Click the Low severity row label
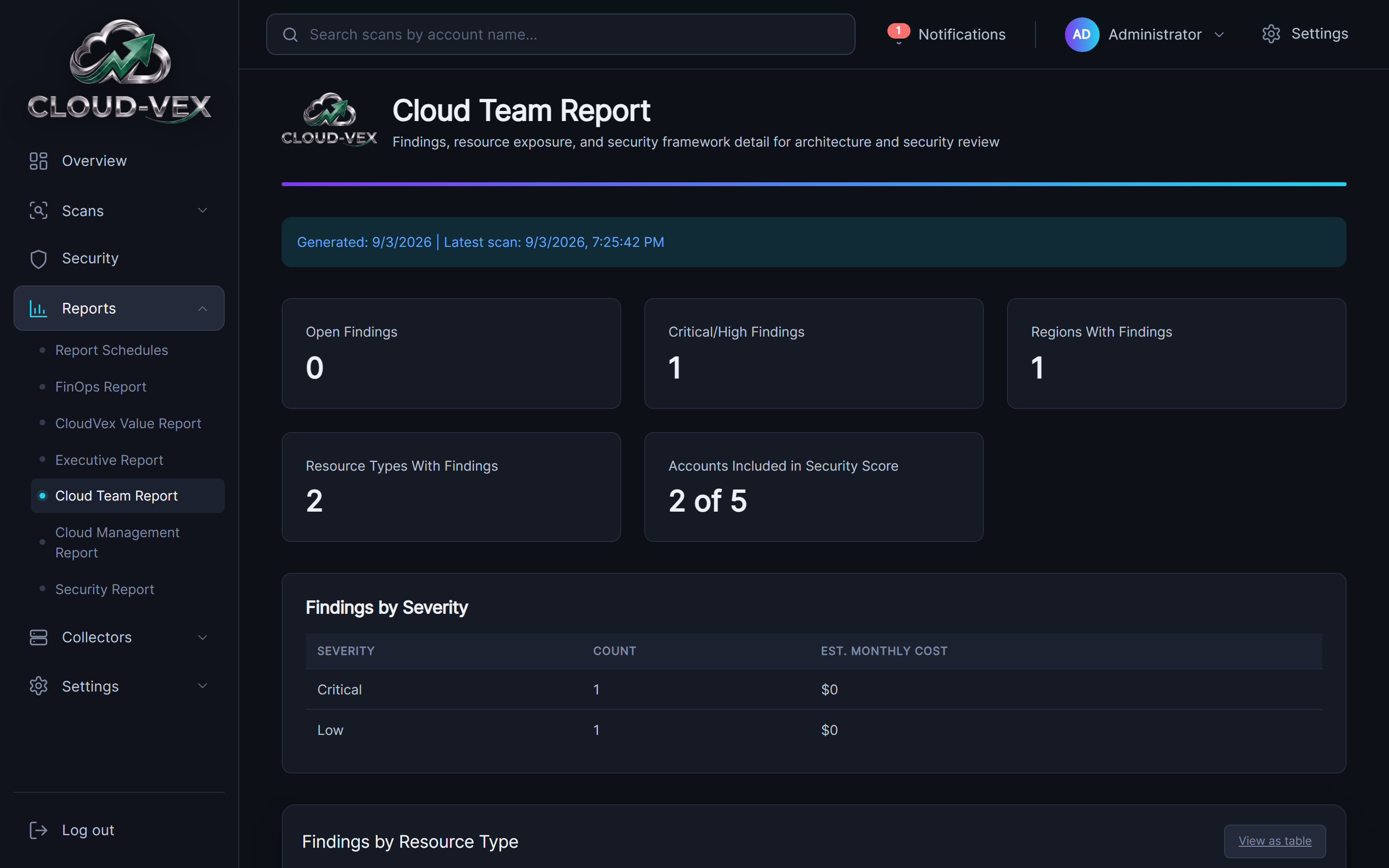This screenshot has height=868, width=1389. tap(330, 730)
